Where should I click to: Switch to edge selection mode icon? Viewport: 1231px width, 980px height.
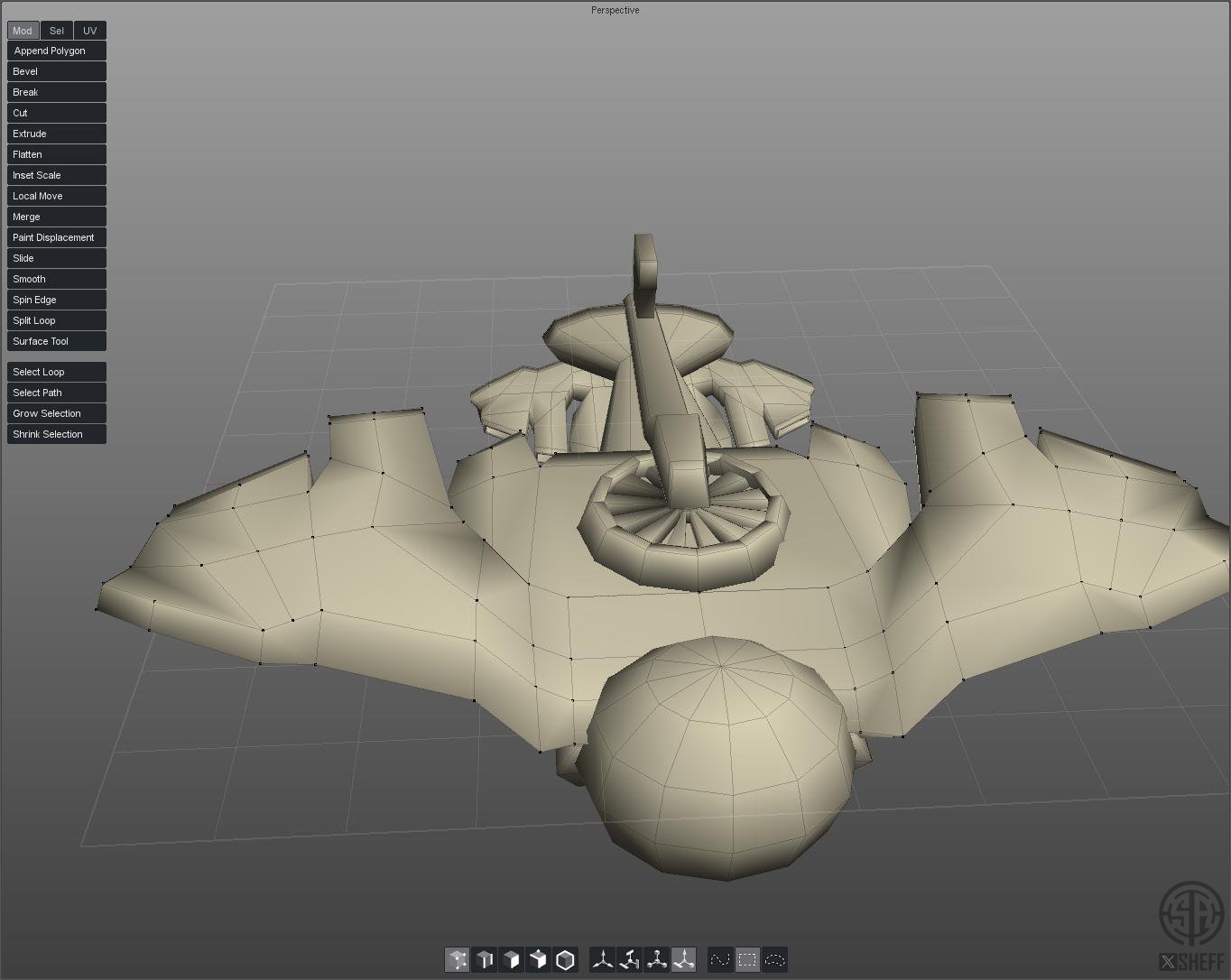point(485,960)
